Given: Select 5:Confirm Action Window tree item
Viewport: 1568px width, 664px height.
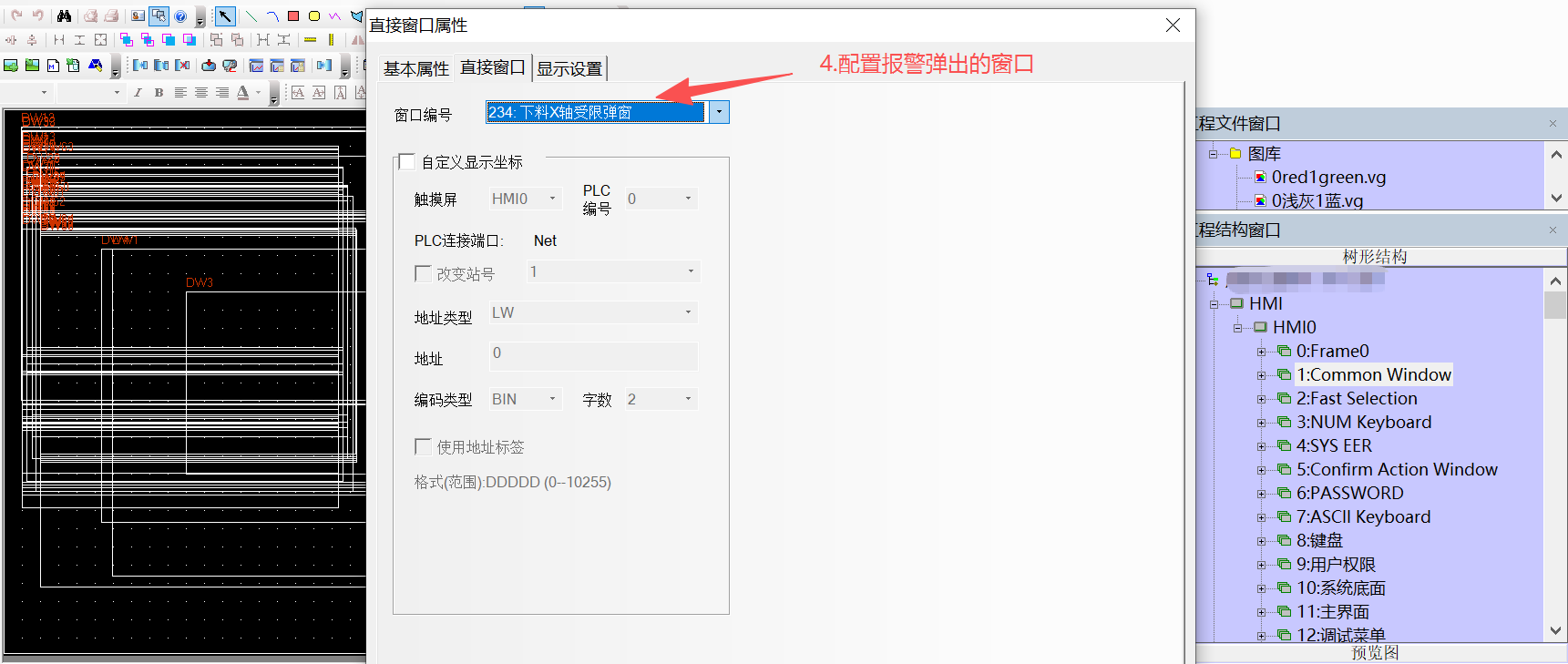Looking at the screenshot, I should pos(1396,470).
